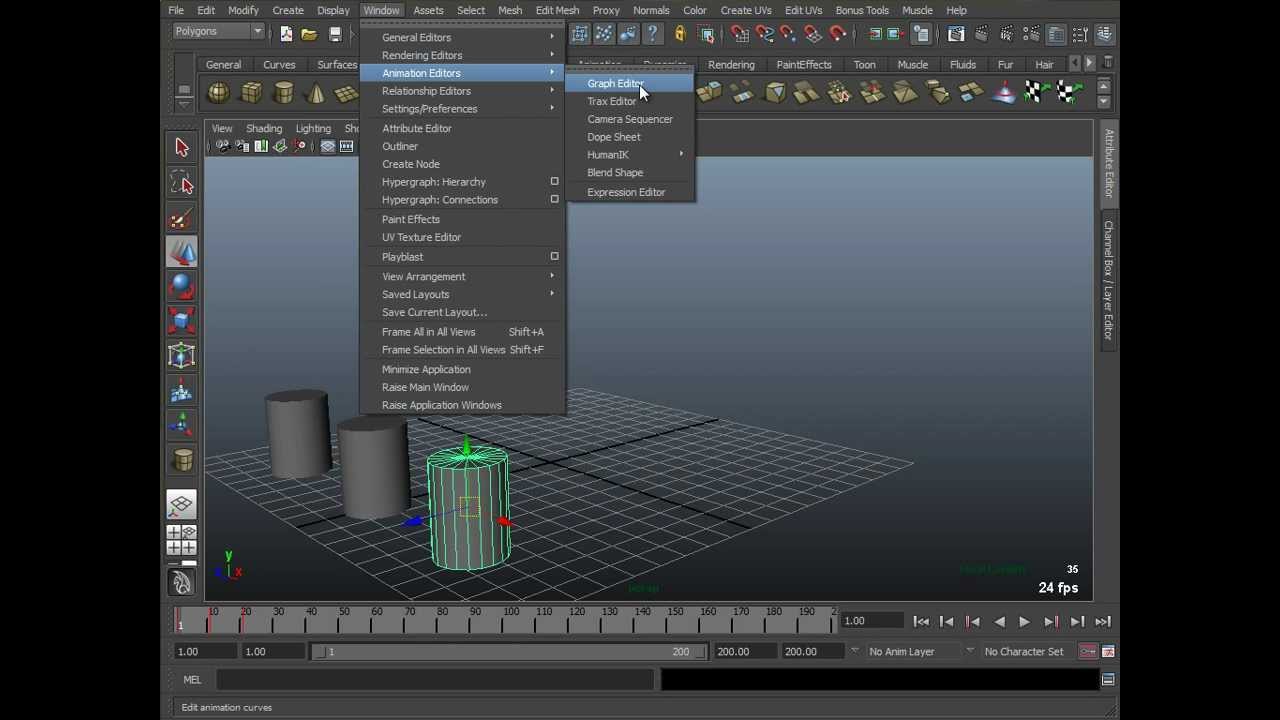Toggle the film gate icon in panel toolbar
The image size is (1280, 720).
pyautogui.click(x=347, y=147)
